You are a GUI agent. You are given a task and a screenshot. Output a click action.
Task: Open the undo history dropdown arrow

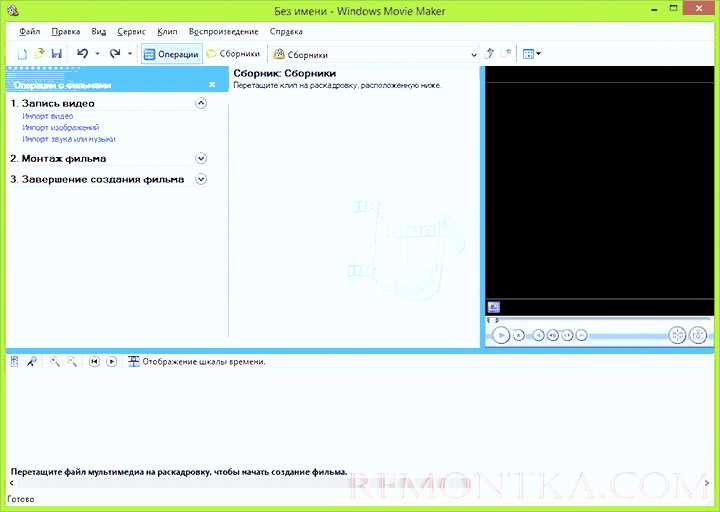(97, 54)
